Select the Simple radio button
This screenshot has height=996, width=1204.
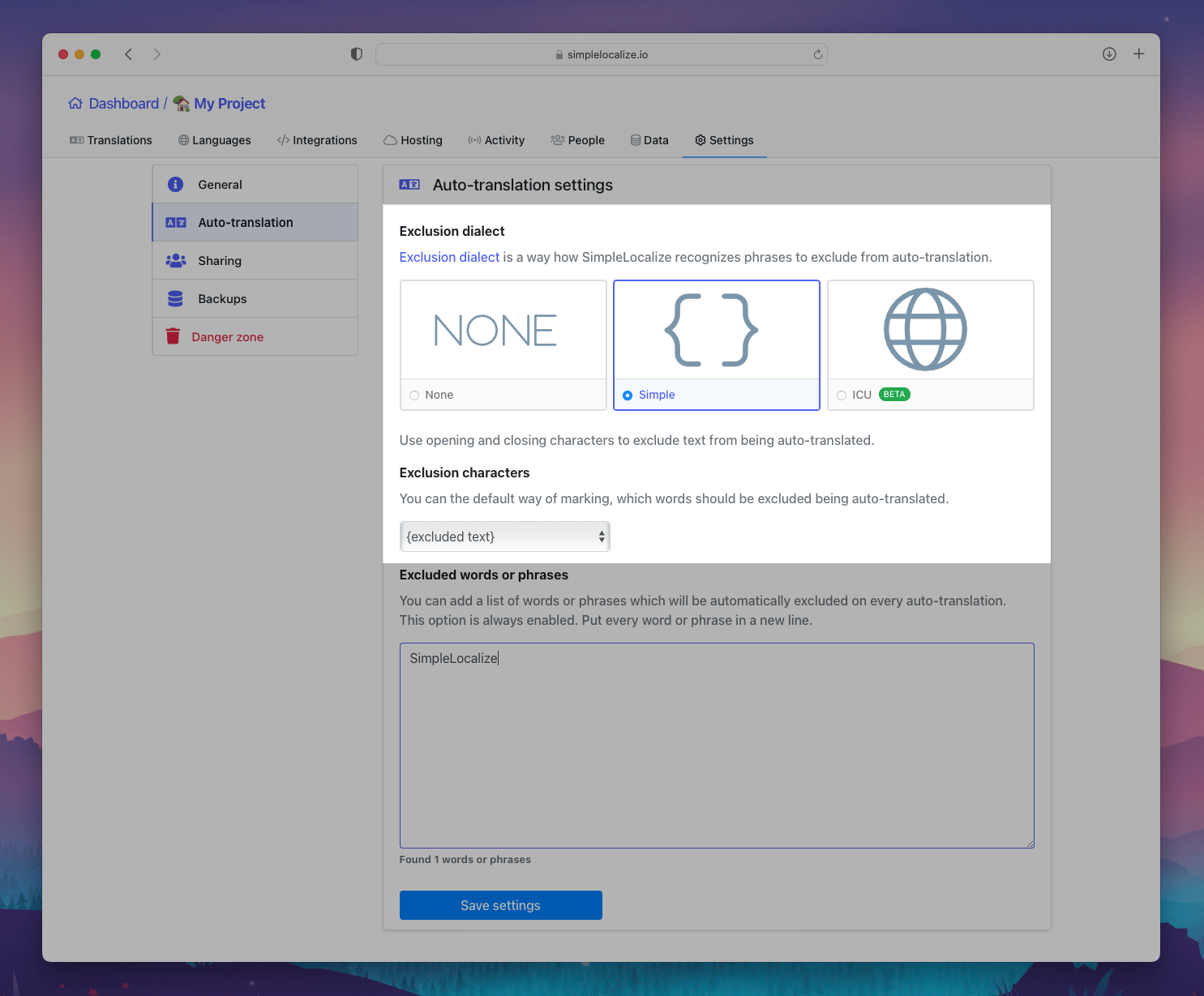point(628,395)
